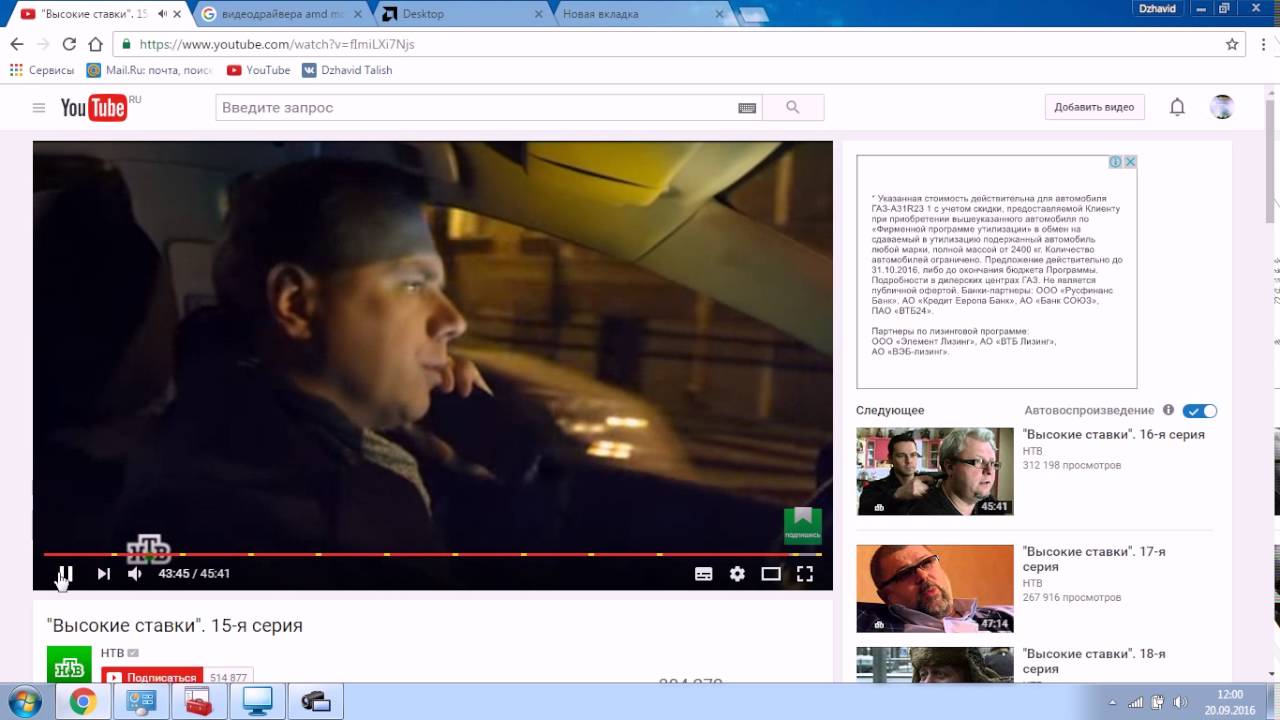Show hidden tray icons arrow
The width and height of the screenshot is (1280, 720).
click(x=1113, y=703)
